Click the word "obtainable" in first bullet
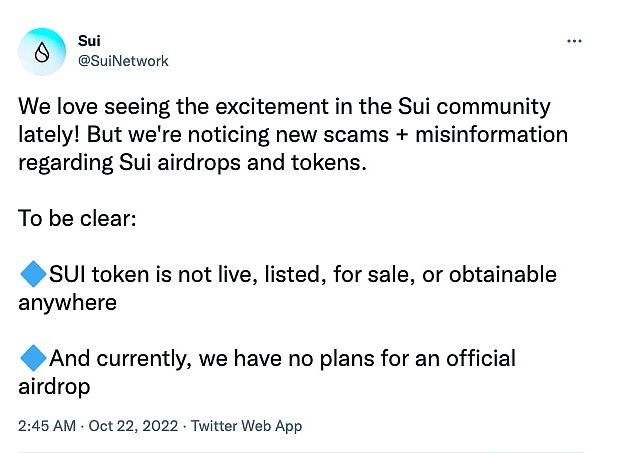 503,274
